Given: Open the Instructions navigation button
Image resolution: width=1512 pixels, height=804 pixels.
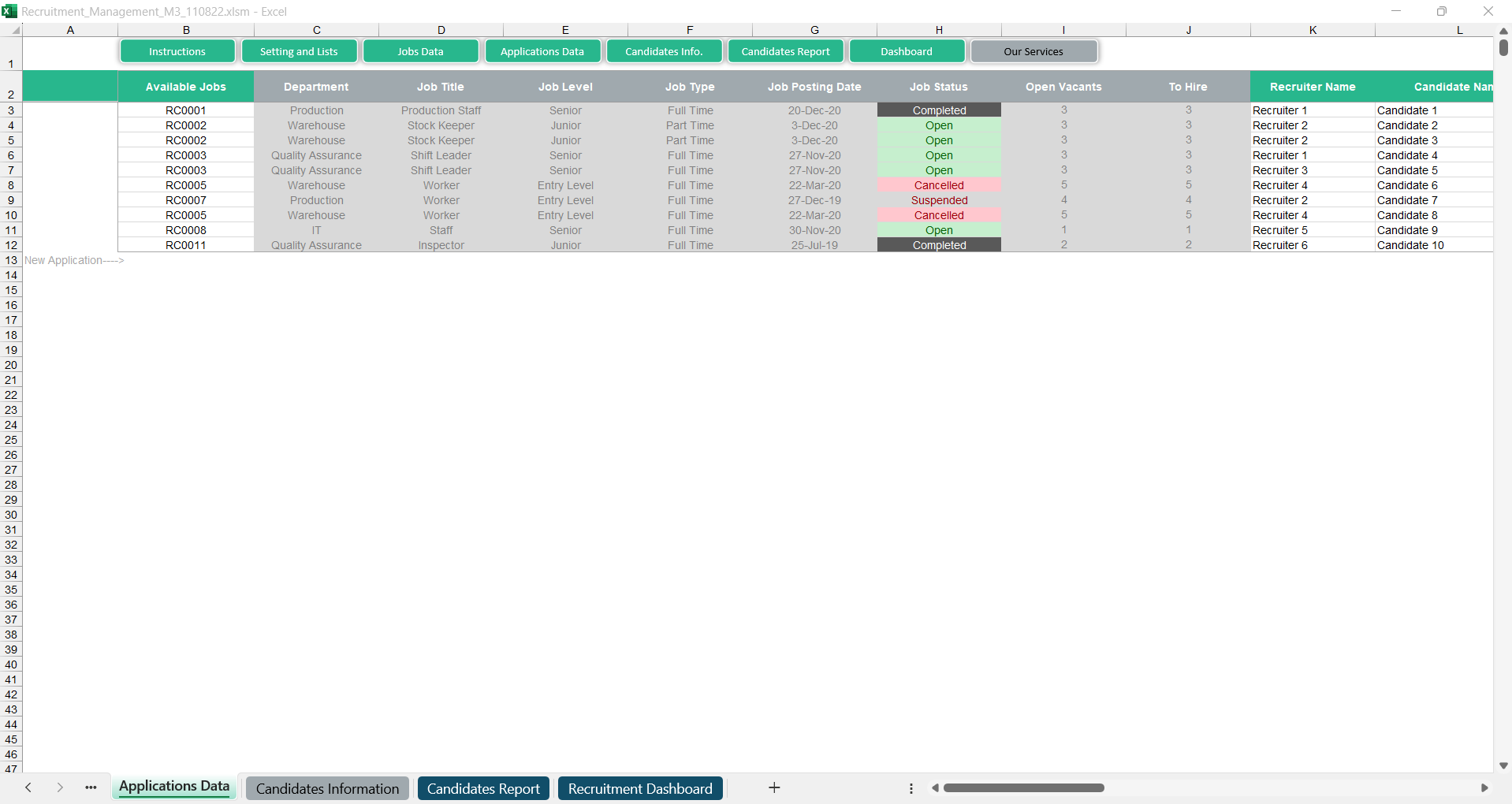Looking at the screenshot, I should [x=177, y=51].
